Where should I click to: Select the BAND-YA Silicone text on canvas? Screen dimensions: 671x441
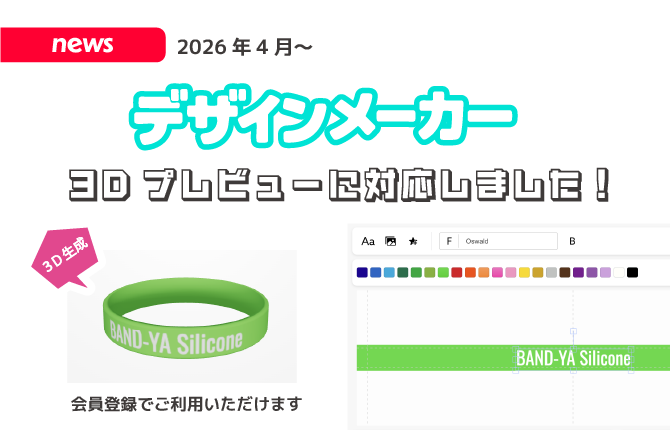tap(573, 358)
